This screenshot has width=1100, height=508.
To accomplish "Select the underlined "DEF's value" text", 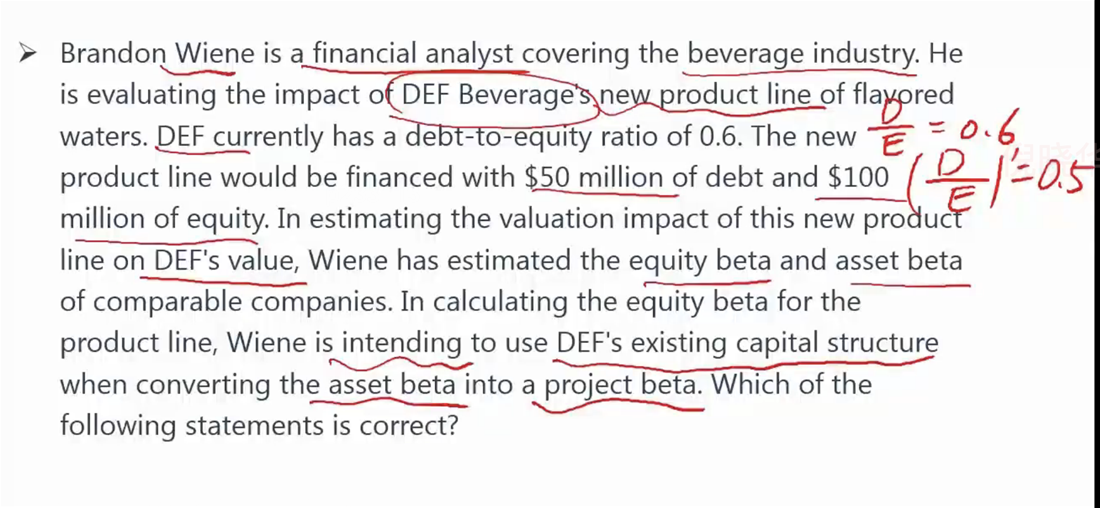I will coord(224,261).
